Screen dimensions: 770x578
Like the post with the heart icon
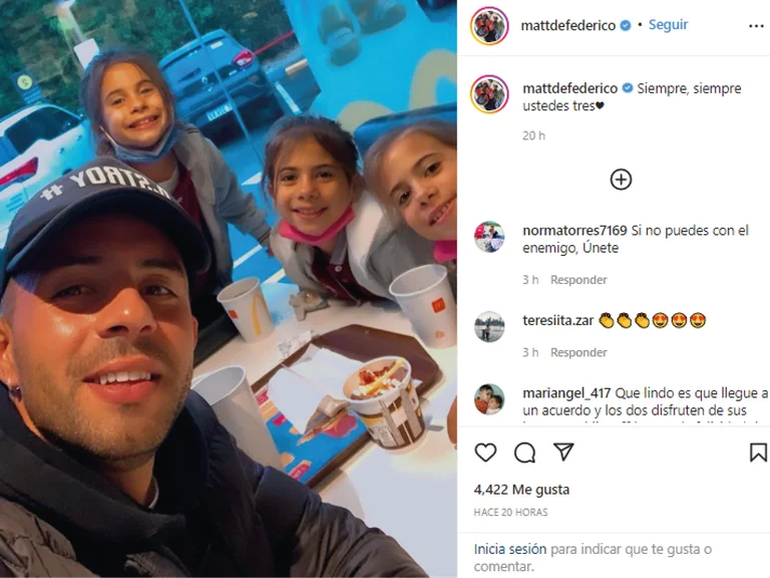[486, 452]
